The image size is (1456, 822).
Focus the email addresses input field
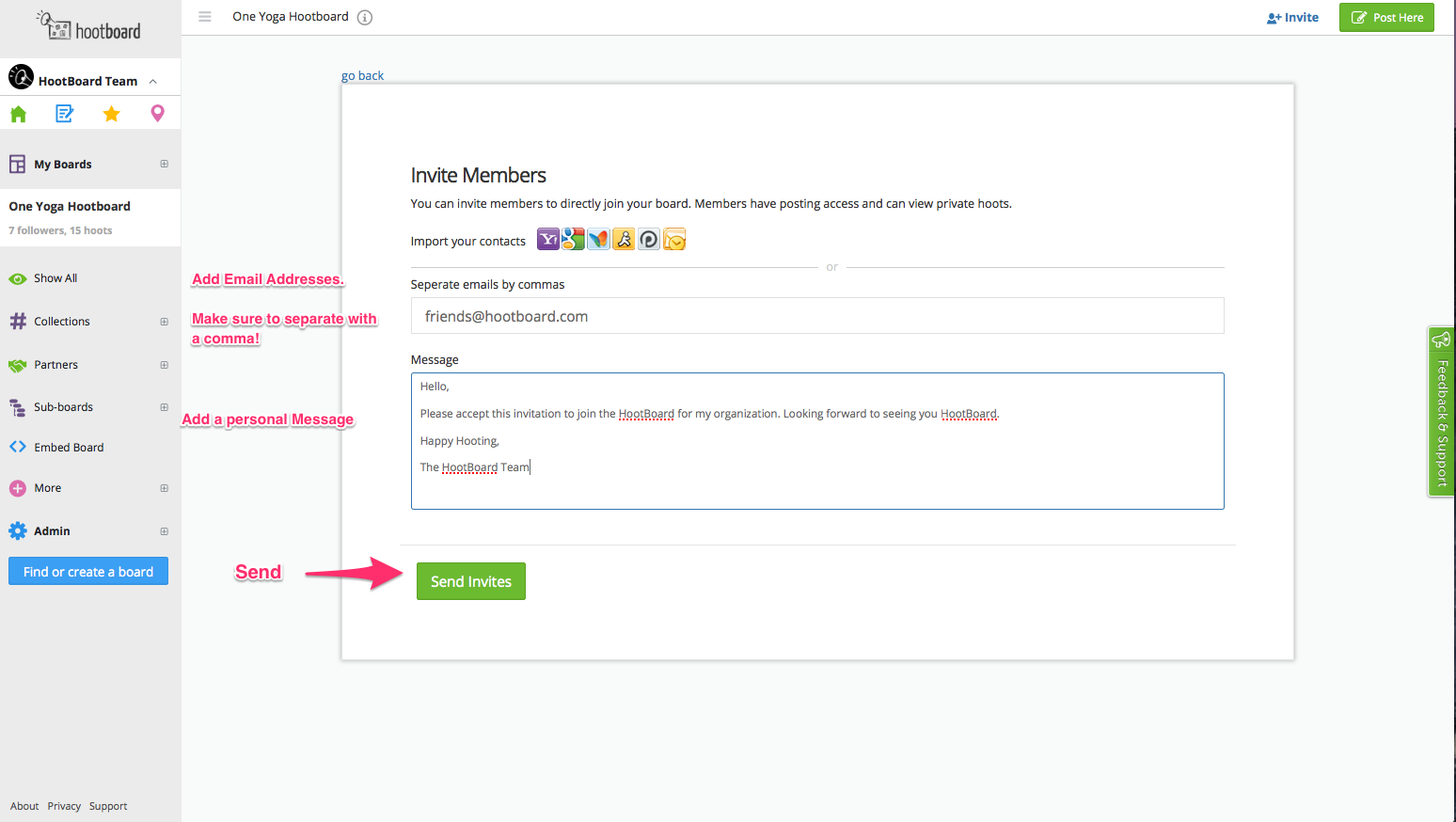coord(817,316)
